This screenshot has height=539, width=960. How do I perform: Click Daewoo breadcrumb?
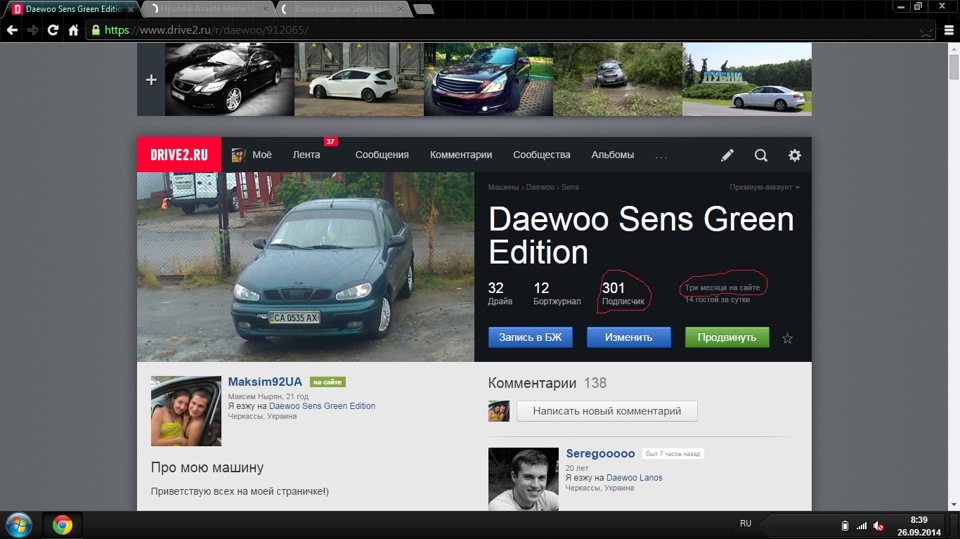point(540,187)
